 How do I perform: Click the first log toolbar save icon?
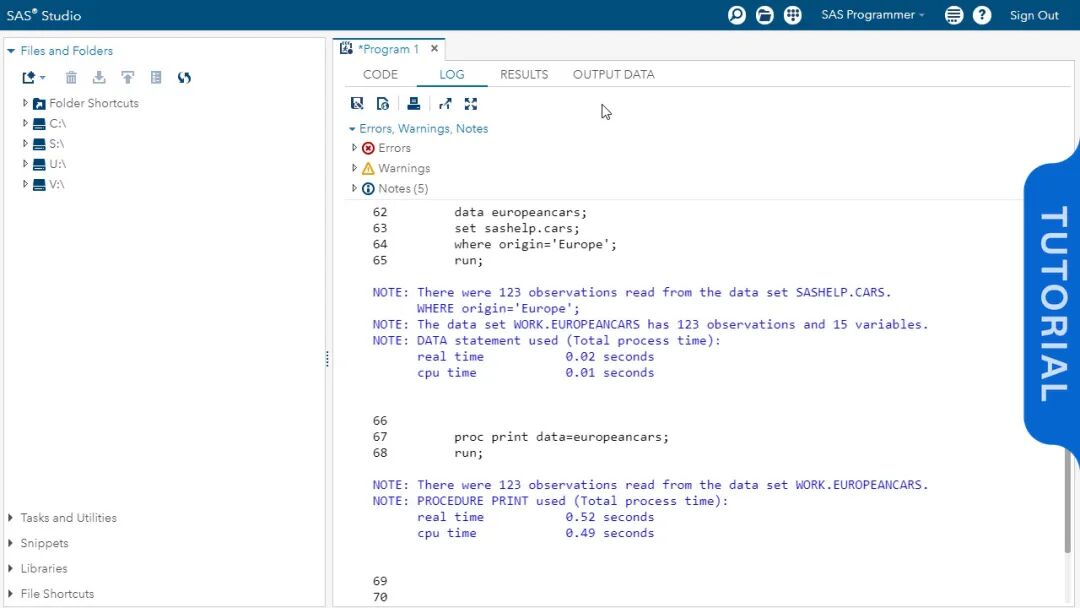tap(357, 104)
